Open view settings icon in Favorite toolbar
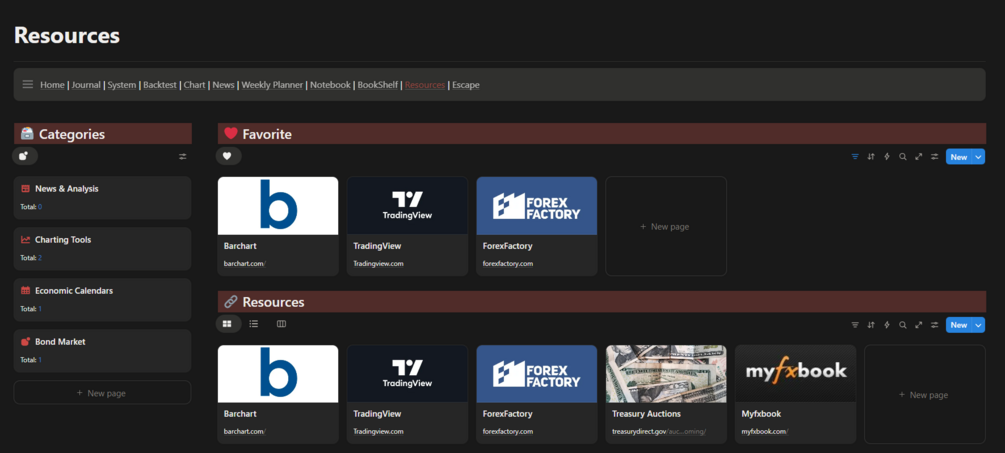 [x=934, y=156]
